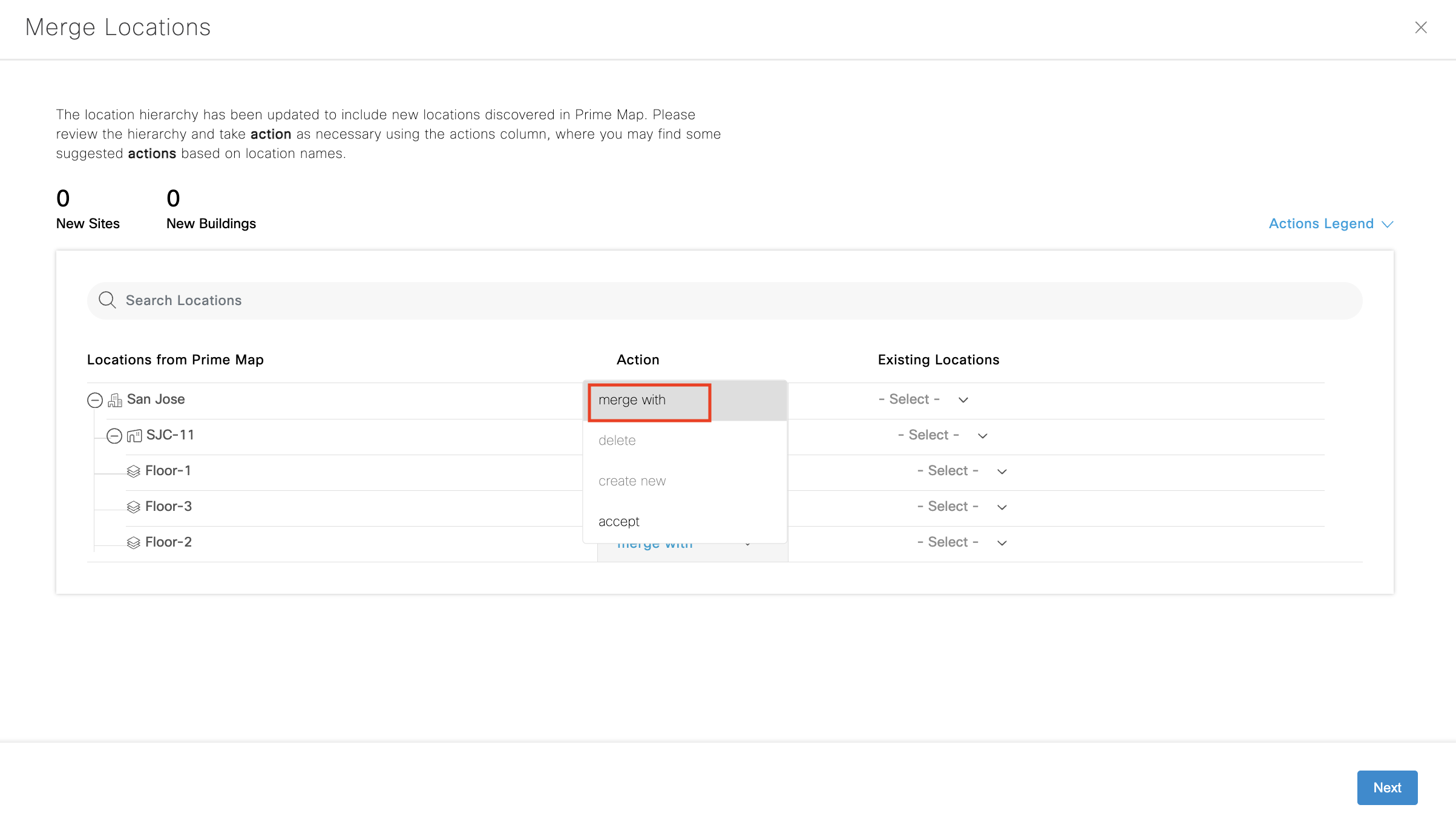This screenshot has height=822, width=1456.
Task: Open Floor-1 existing location Select dropdown
Action: point(962,471)
